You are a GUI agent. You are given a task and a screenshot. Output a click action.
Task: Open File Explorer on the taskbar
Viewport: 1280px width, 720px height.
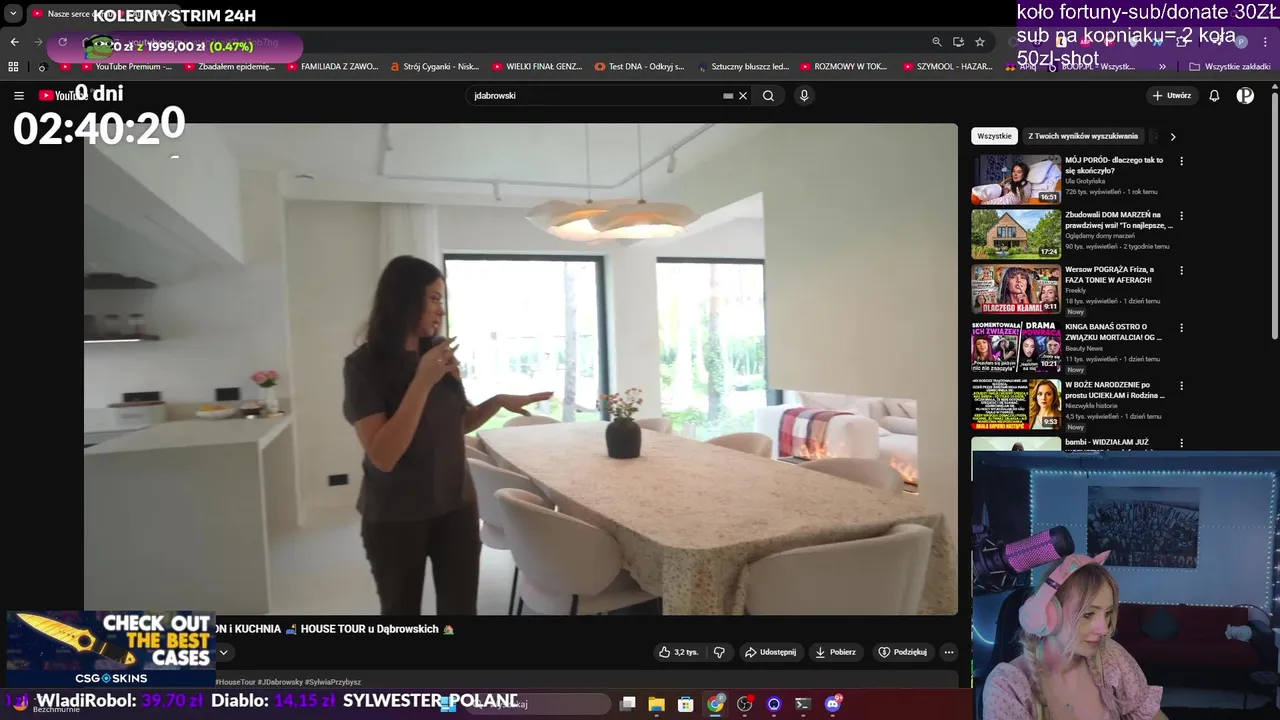tap(656, 704)
